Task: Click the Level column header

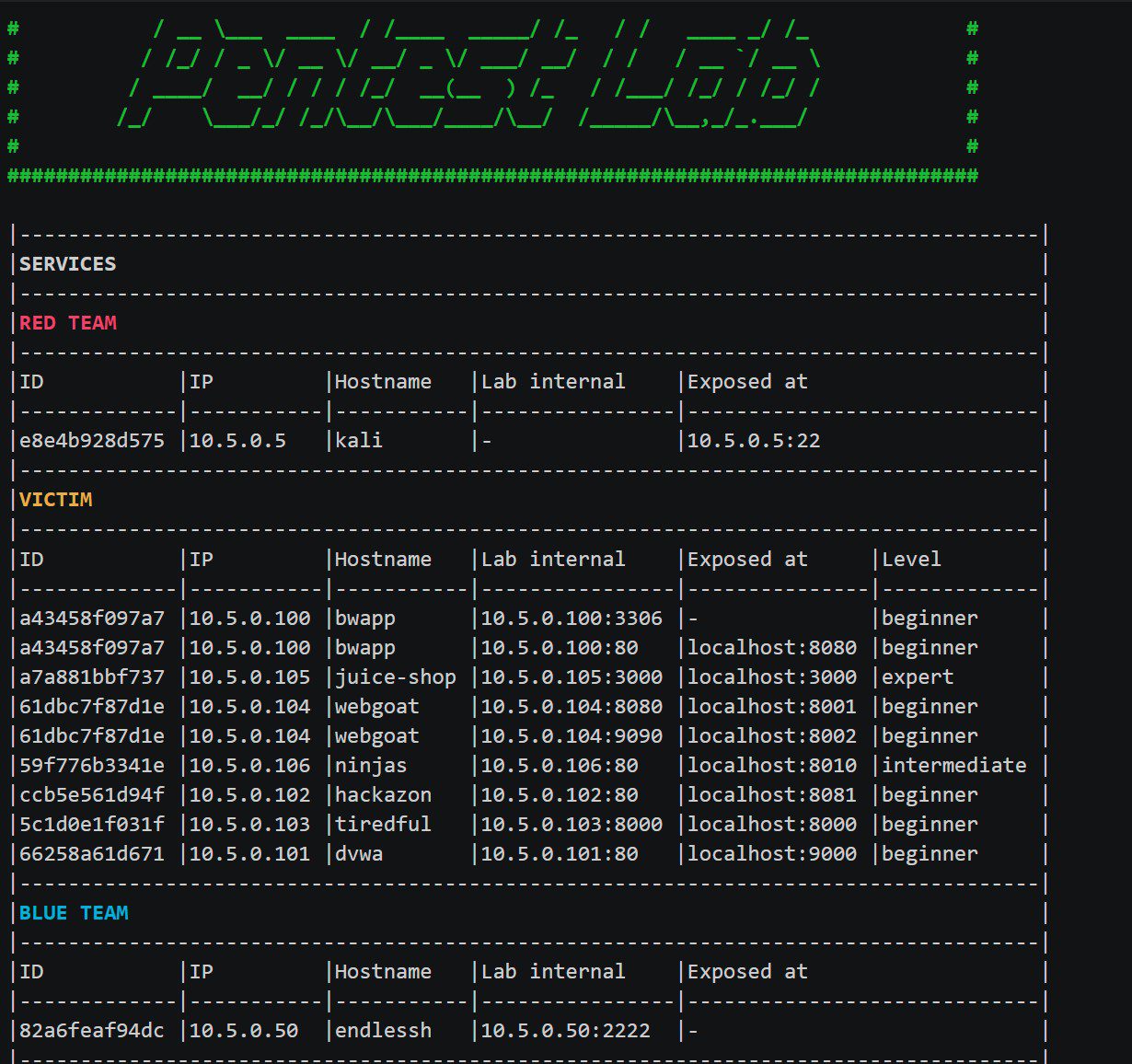Action: pos(911,560)
